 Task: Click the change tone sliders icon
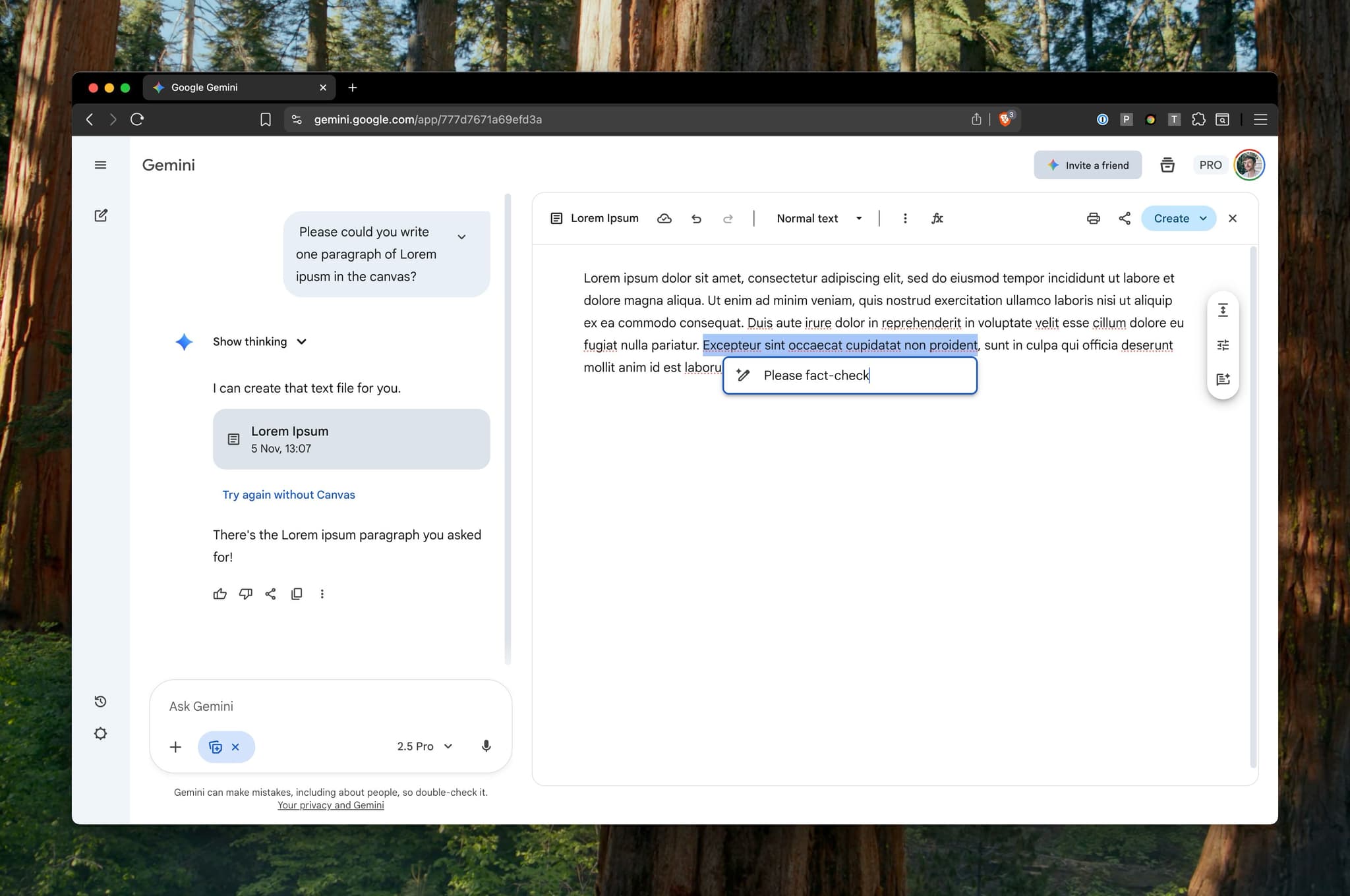tap(1223, 345)
